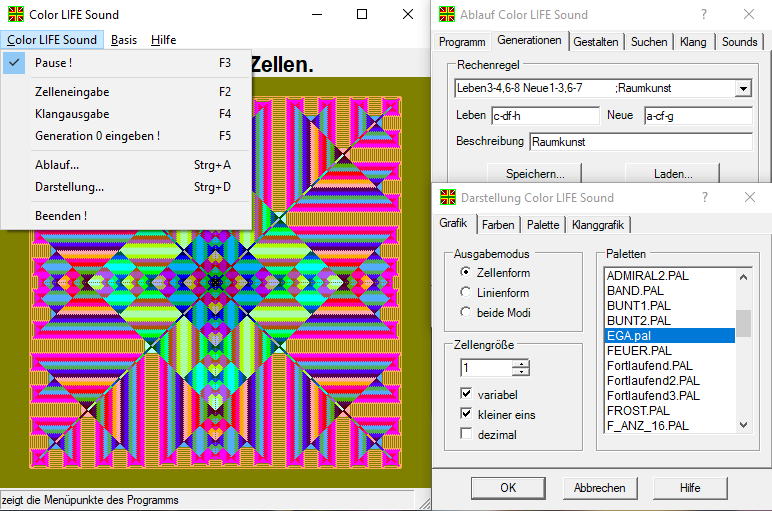The height and width of the screenshot is (511, 772).
Task: Open Ablauf... from the menu
Action: 127,165
